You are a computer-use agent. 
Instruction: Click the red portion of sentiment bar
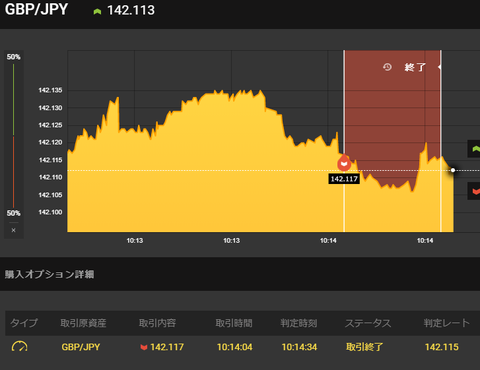[13, 172]
